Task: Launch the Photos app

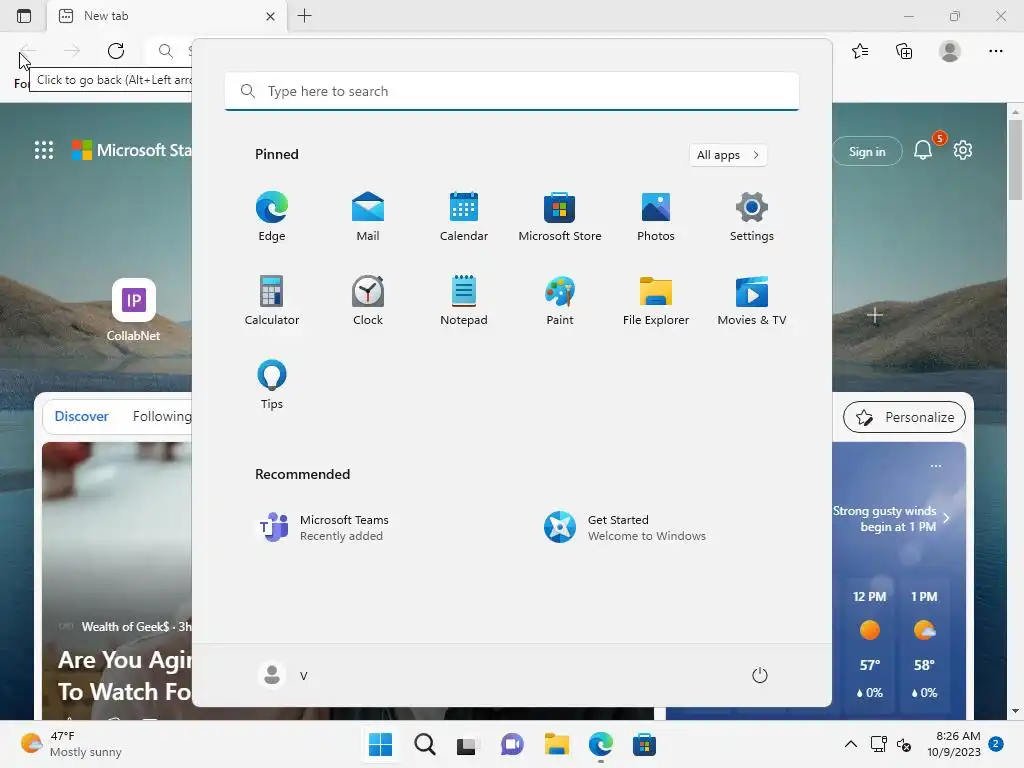Action: tap(656, 217)
